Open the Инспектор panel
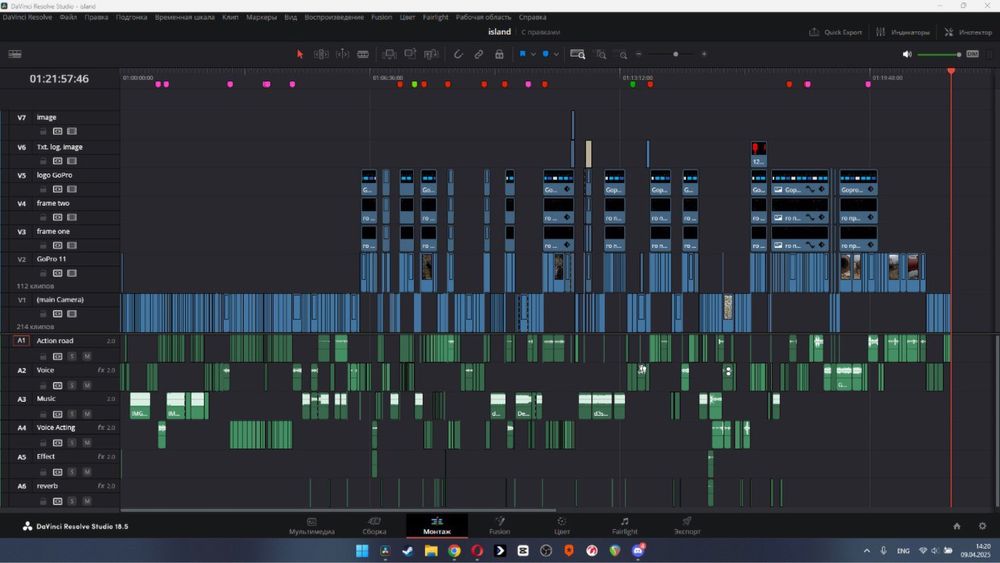This screenshot has height=563, width=1000. coord(968,32)
